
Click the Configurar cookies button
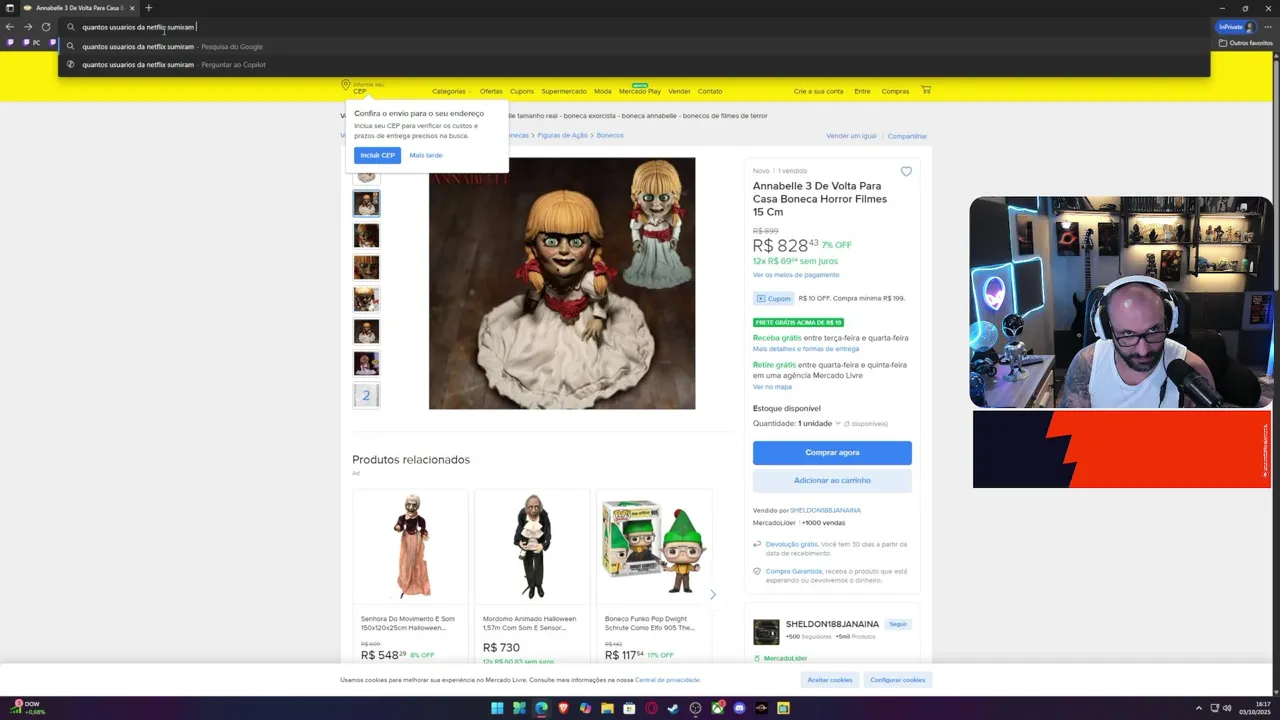pyautogui.click(x=898, y=680)
